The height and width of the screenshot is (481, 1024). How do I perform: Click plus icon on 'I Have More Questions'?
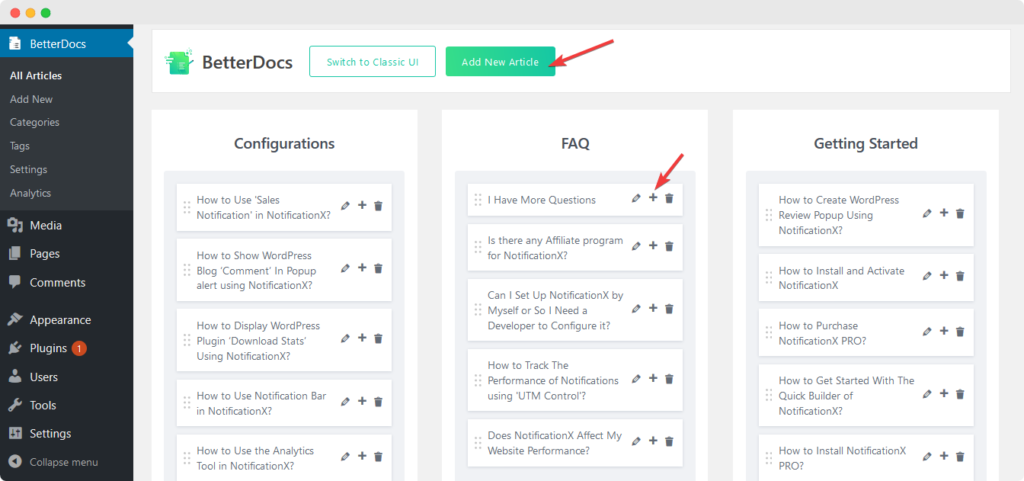[653, 198]
